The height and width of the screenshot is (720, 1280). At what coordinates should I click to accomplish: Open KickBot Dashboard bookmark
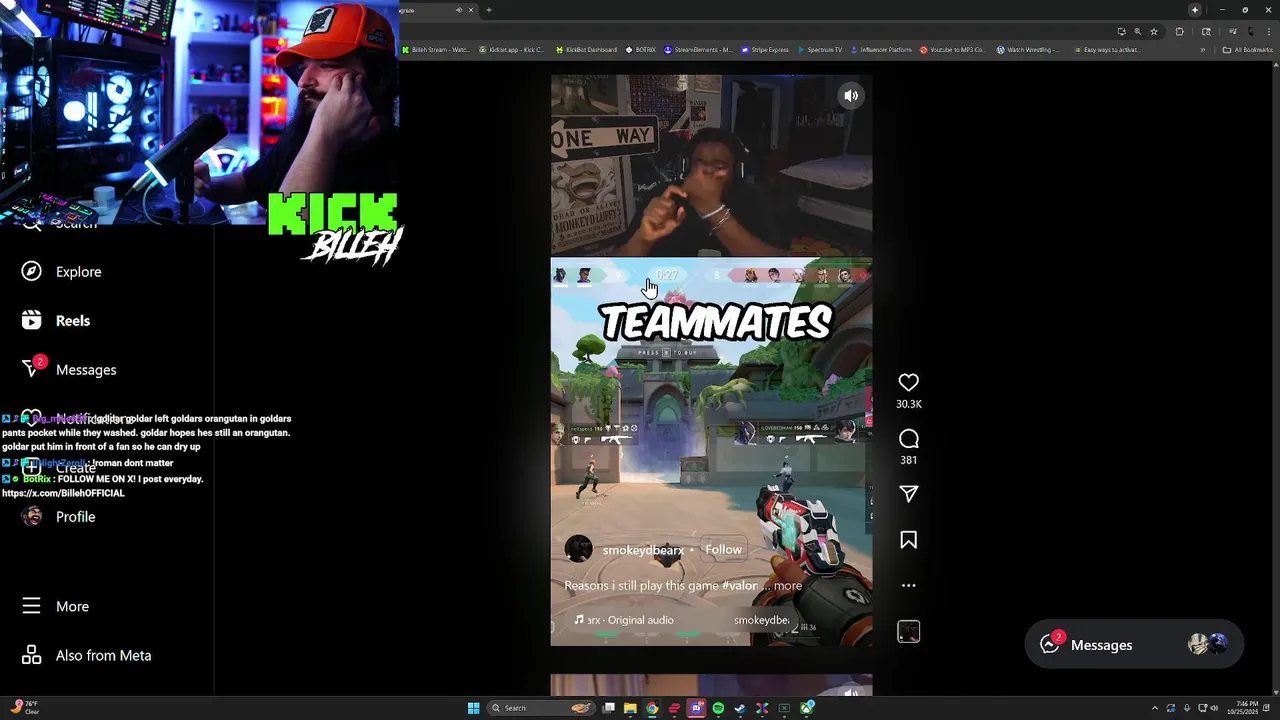coord(586,50)
